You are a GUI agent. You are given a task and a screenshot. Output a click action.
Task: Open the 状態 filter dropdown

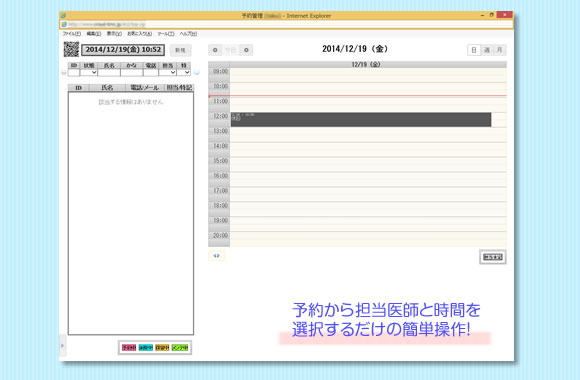pos(89,73)
